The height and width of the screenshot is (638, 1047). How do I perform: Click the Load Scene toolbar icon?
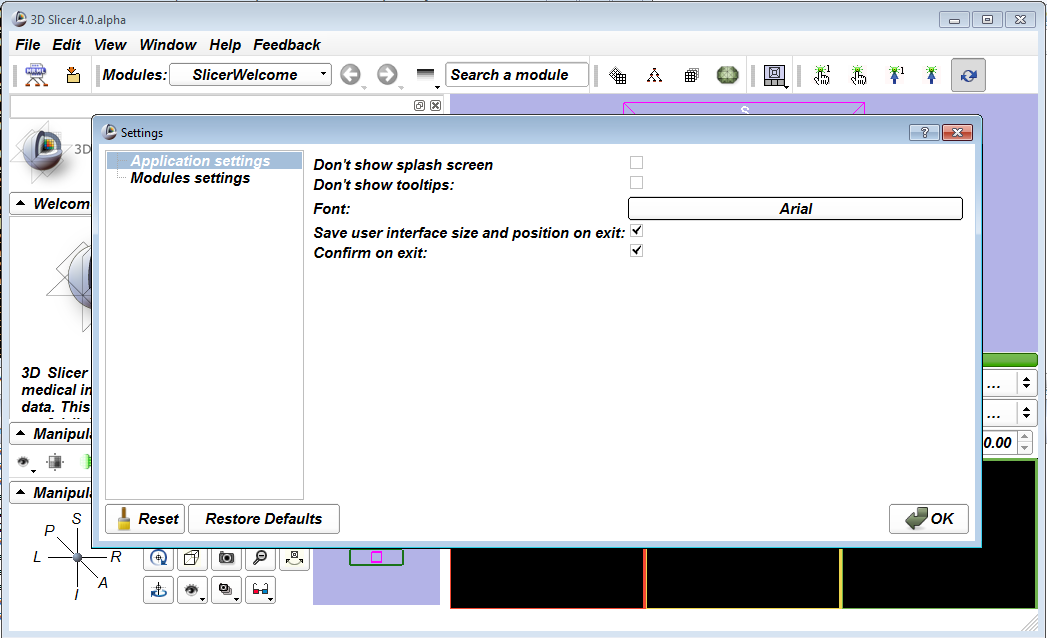(x=37, y=75)
